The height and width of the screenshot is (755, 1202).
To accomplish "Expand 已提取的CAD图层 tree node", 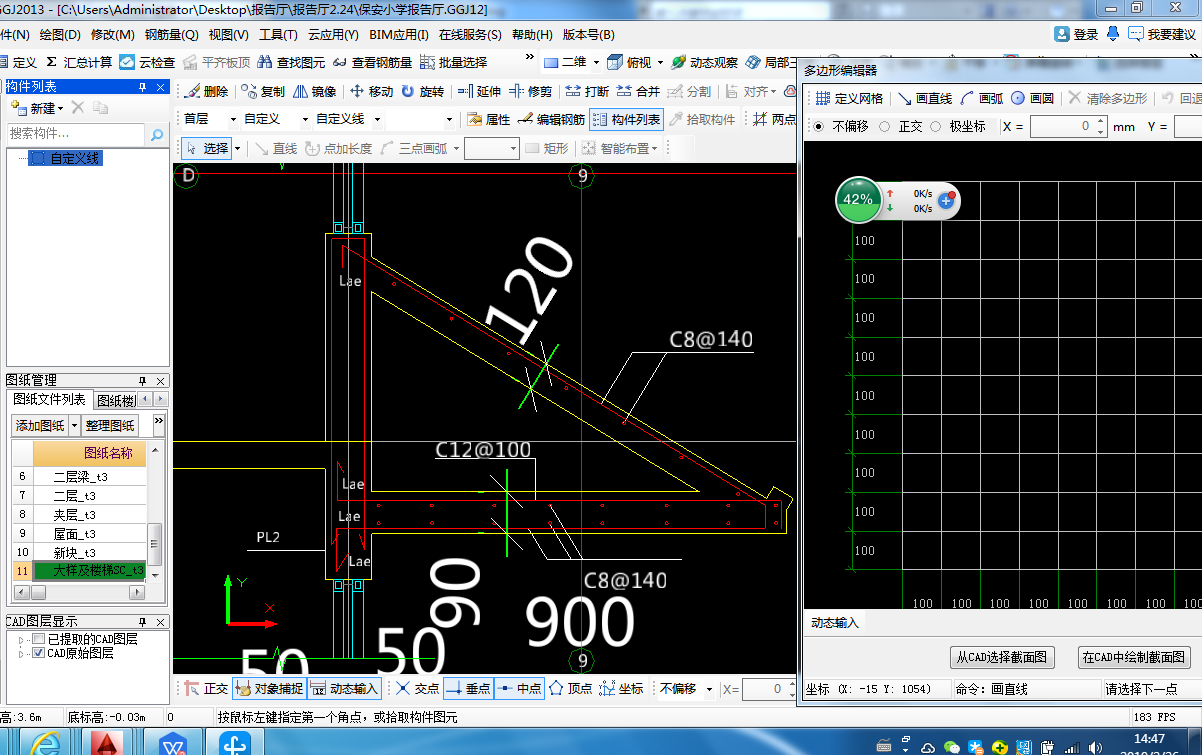I will 22,639.
